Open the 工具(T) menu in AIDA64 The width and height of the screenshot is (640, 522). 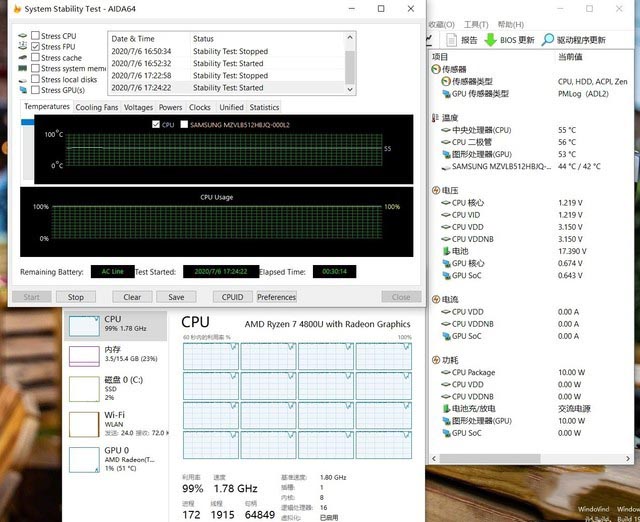476,24
